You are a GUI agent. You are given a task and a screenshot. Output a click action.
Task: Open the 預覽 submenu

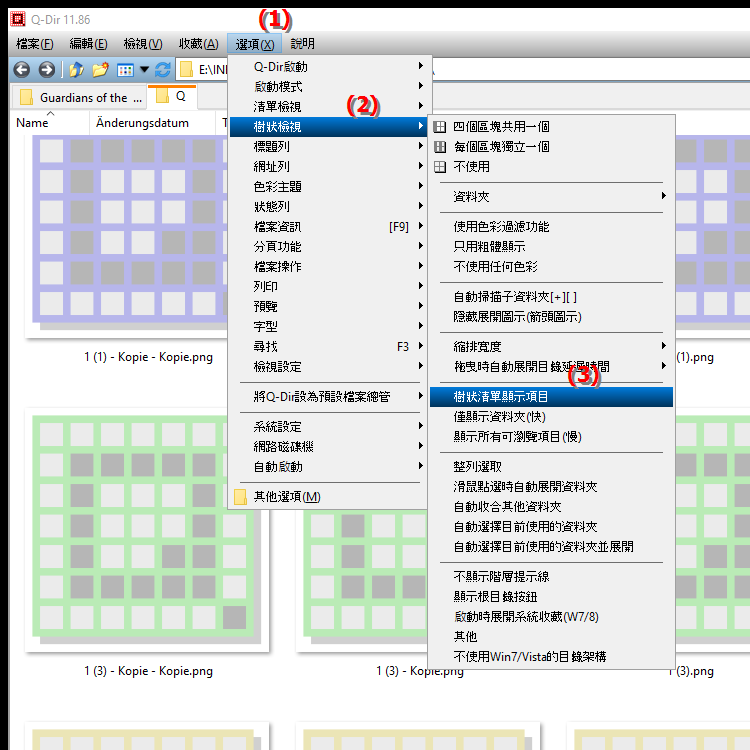[x=328, y=307]
